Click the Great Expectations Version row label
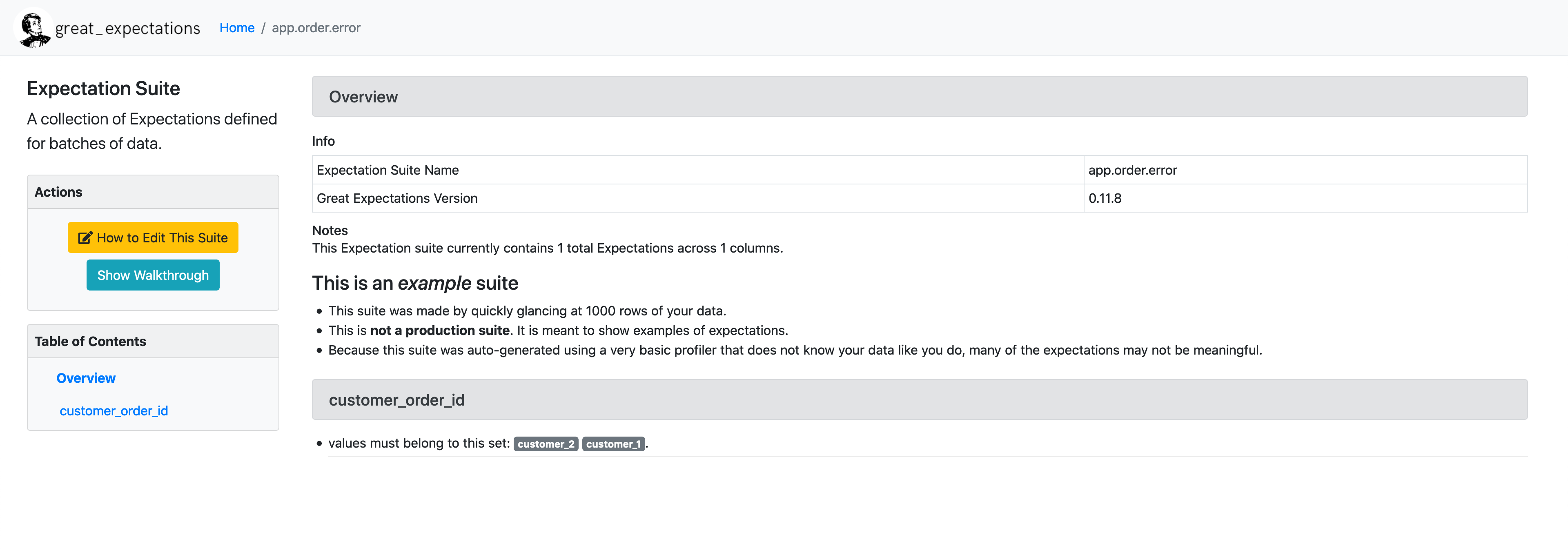 coord(397,198)
